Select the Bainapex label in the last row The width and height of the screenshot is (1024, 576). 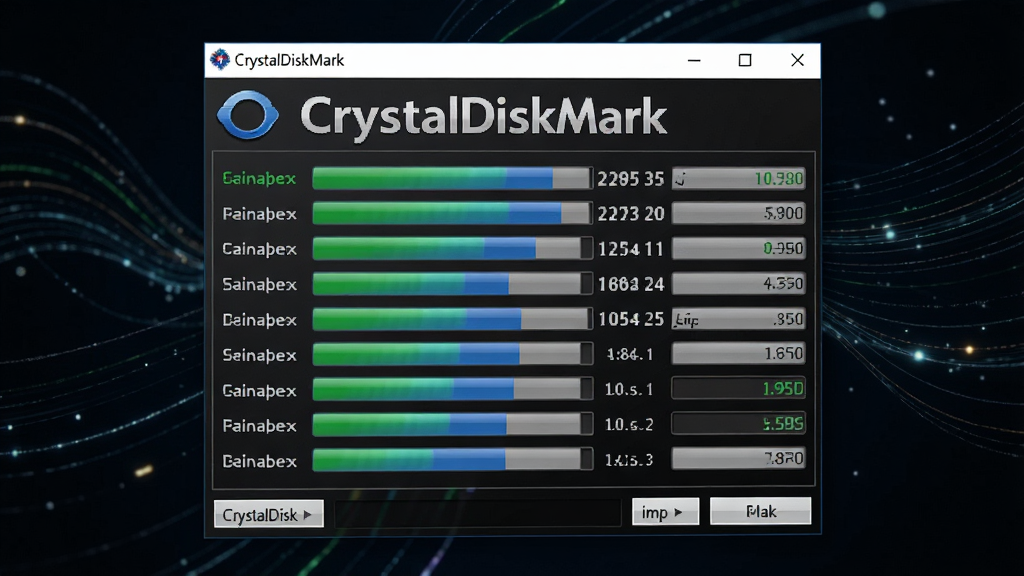(x=259, y=461)
